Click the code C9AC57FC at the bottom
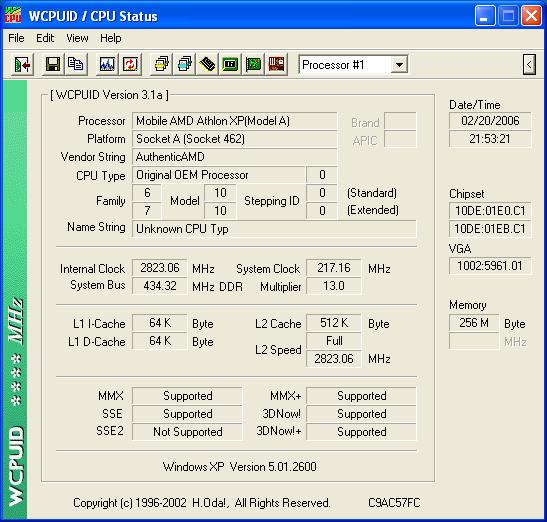 click(x=394, y=503)
